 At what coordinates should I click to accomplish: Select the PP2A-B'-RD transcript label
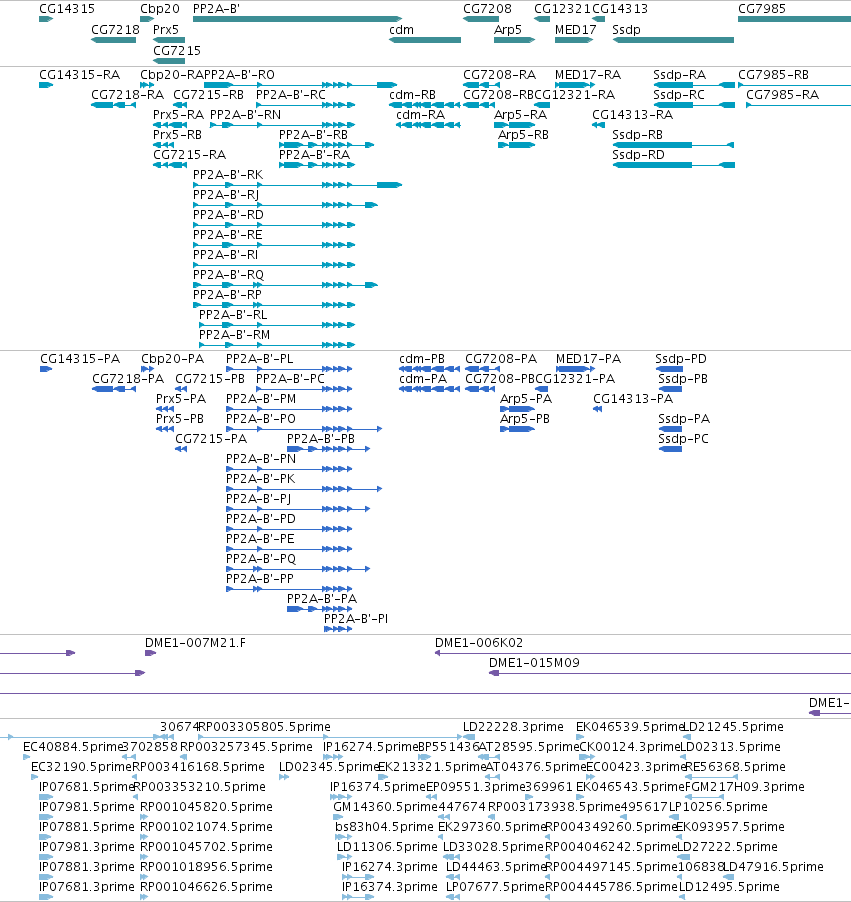[228, 215]
